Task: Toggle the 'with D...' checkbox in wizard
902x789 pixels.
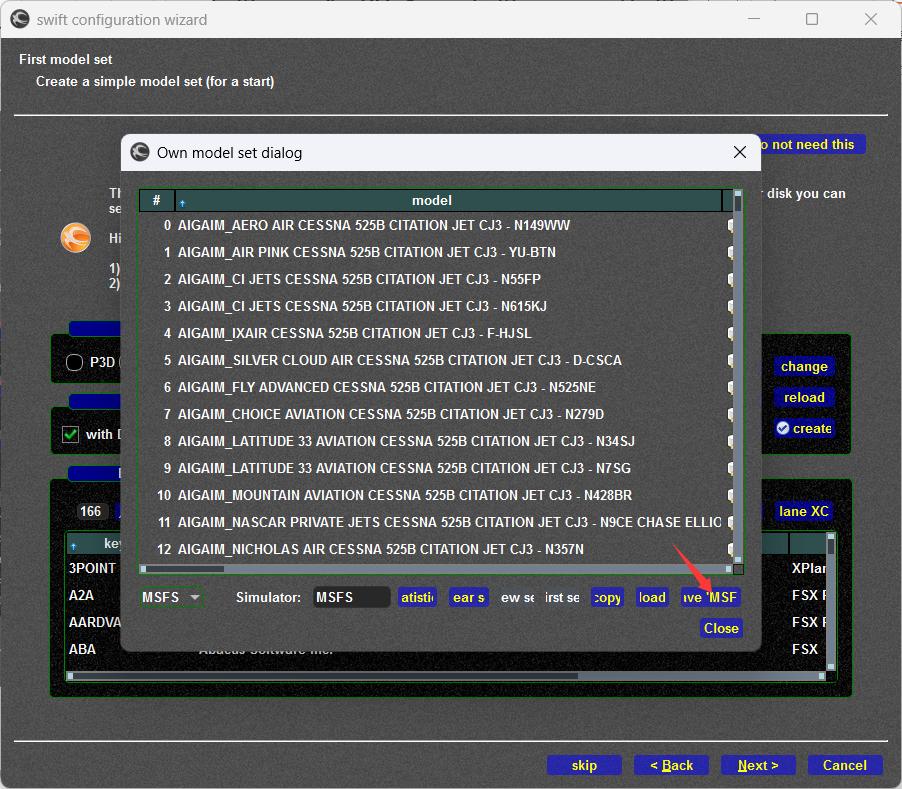Action: coord(70,434)
